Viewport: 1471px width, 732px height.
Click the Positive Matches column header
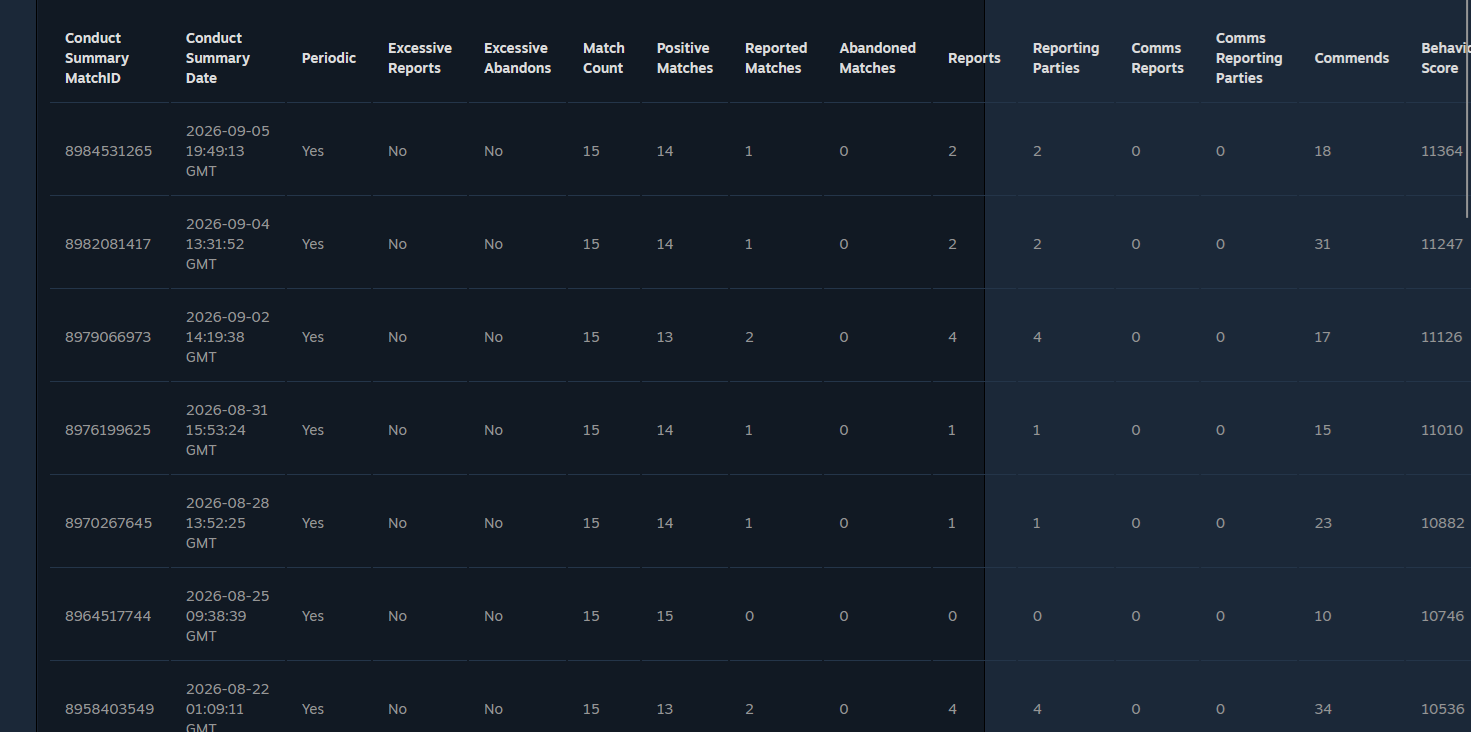685,58
